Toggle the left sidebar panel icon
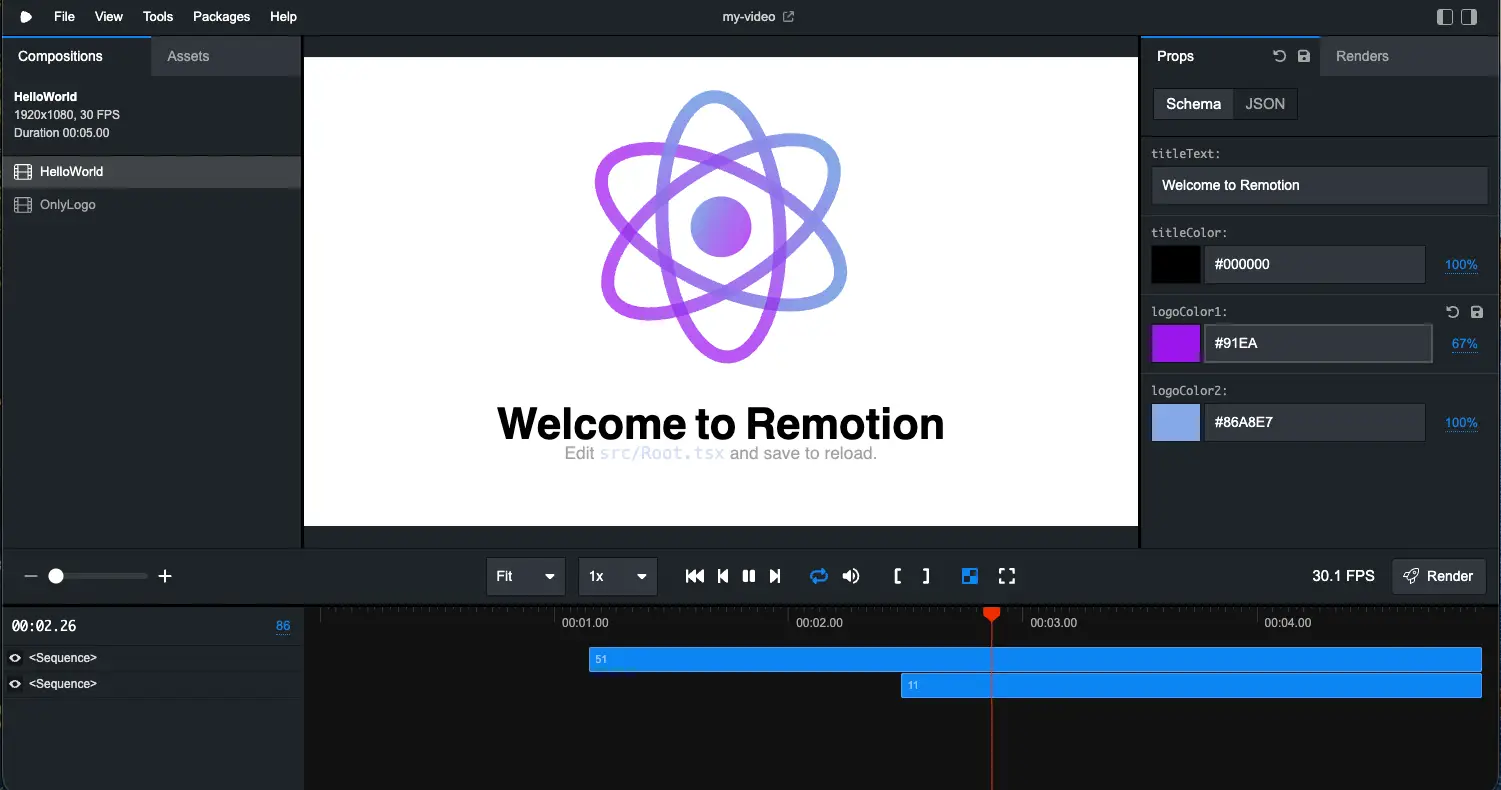The height and width of the screenshot is (790, 1501). 1445,17
